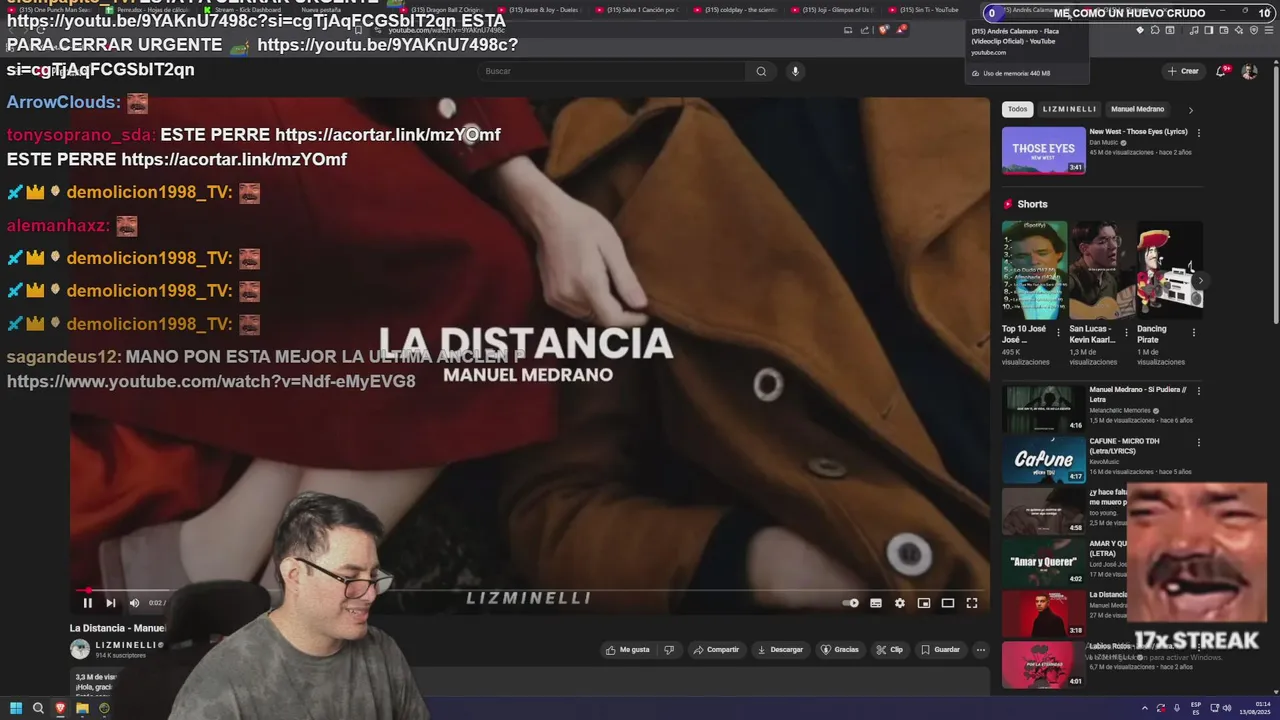Like the video with Me gusta
Viewport: 1280px width, 720px height.
[x=628, y=650]
